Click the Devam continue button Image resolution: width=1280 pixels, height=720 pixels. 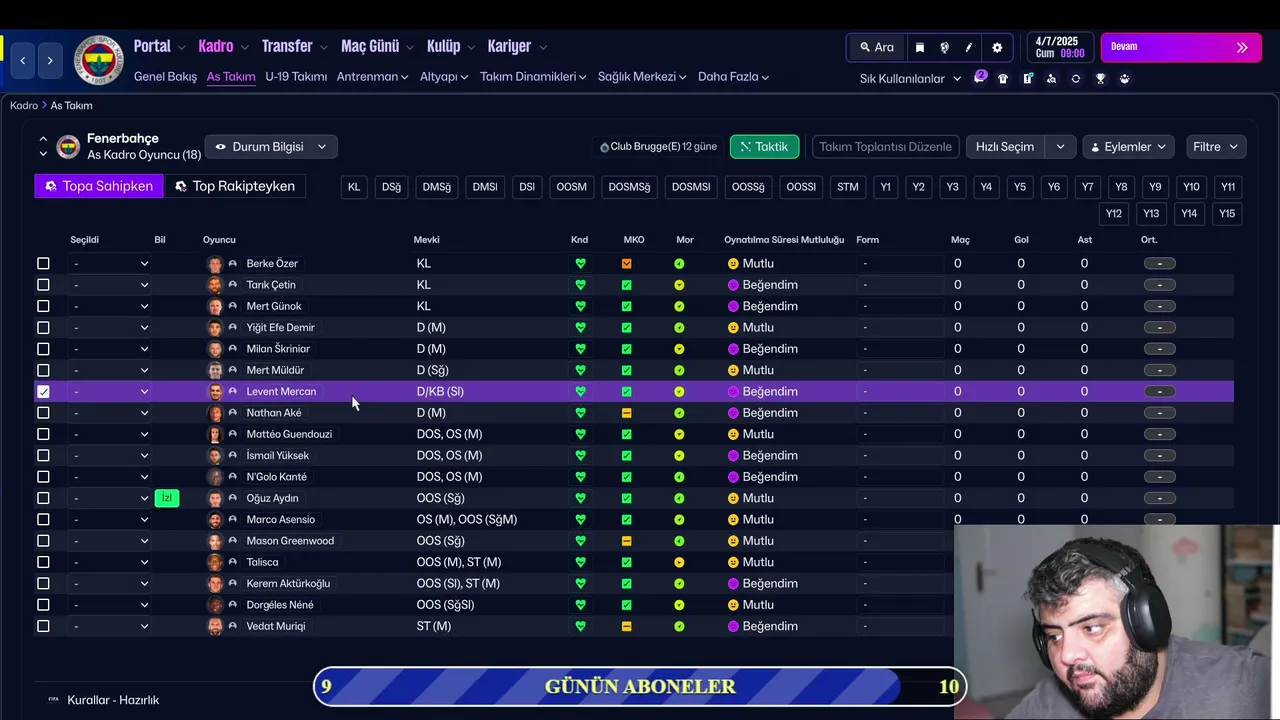click(x=1181, y=47)
